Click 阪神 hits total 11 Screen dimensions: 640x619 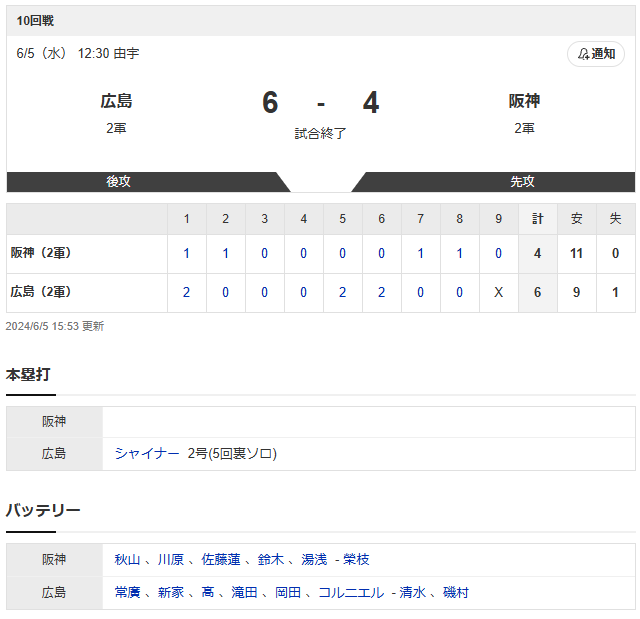[x=576, y=253]
